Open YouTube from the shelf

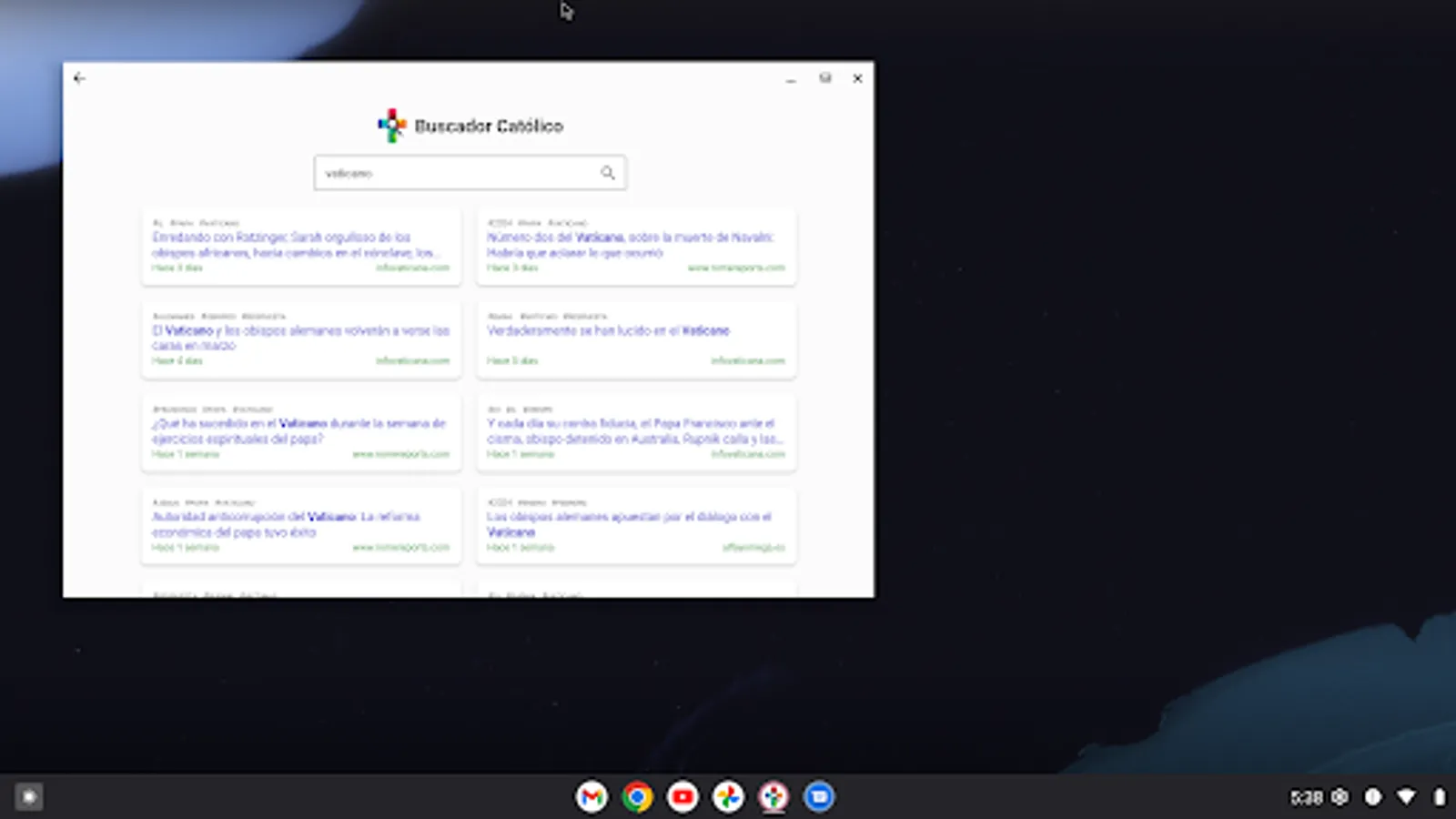tap(683, 796)
